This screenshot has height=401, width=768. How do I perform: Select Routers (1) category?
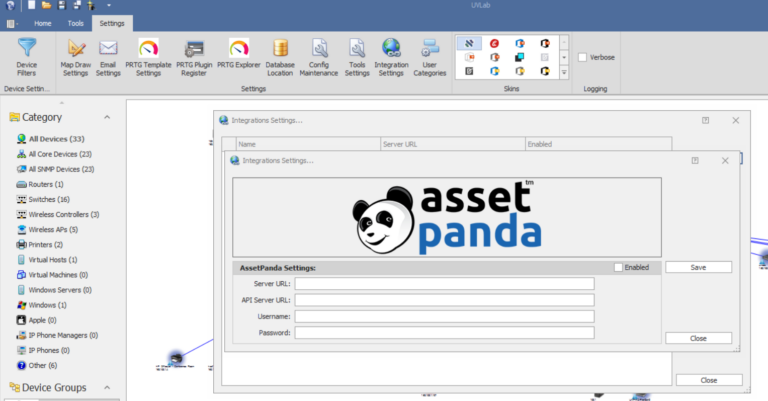[40, 185]
